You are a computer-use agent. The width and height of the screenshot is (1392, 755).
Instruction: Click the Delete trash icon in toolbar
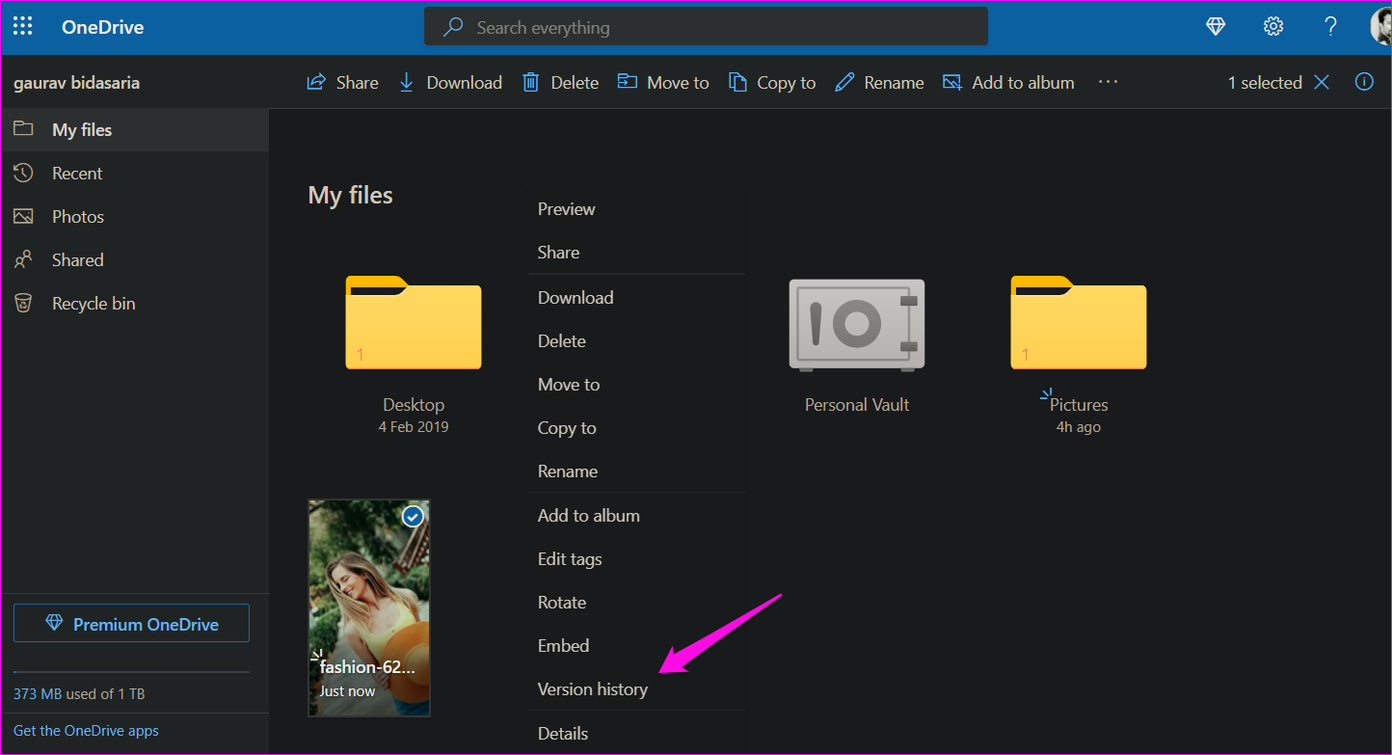(x=531, y=82)
